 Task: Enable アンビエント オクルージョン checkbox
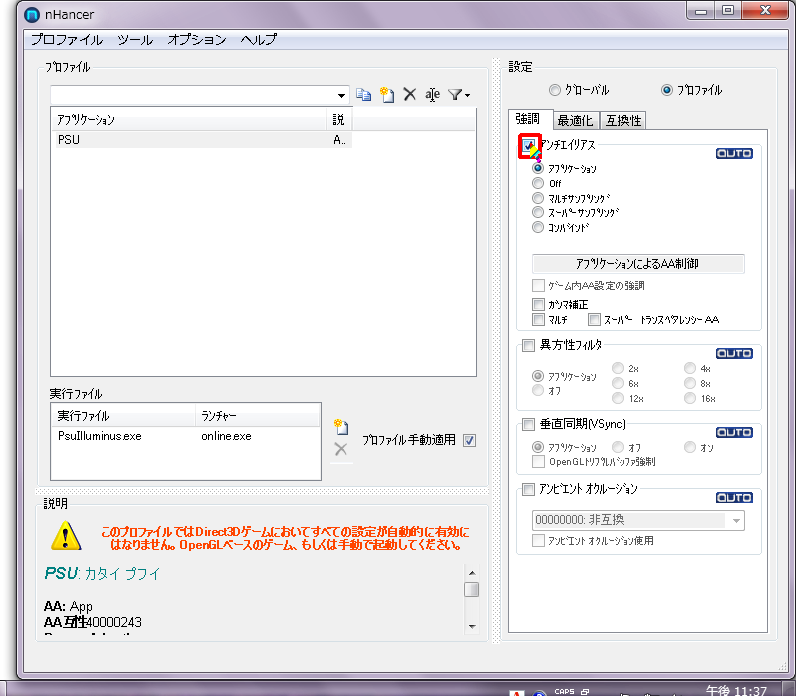tap(528, 489)
